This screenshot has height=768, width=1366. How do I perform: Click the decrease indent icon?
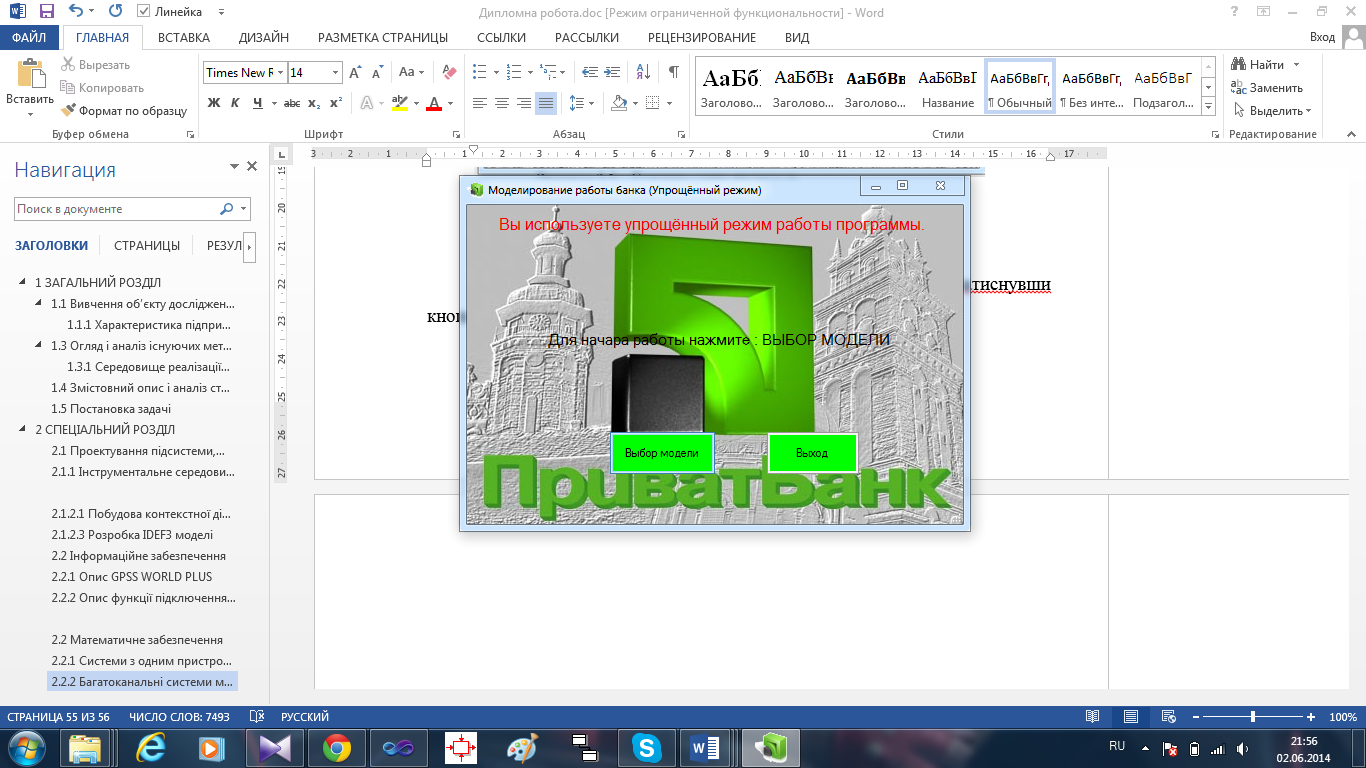point(589,72)
